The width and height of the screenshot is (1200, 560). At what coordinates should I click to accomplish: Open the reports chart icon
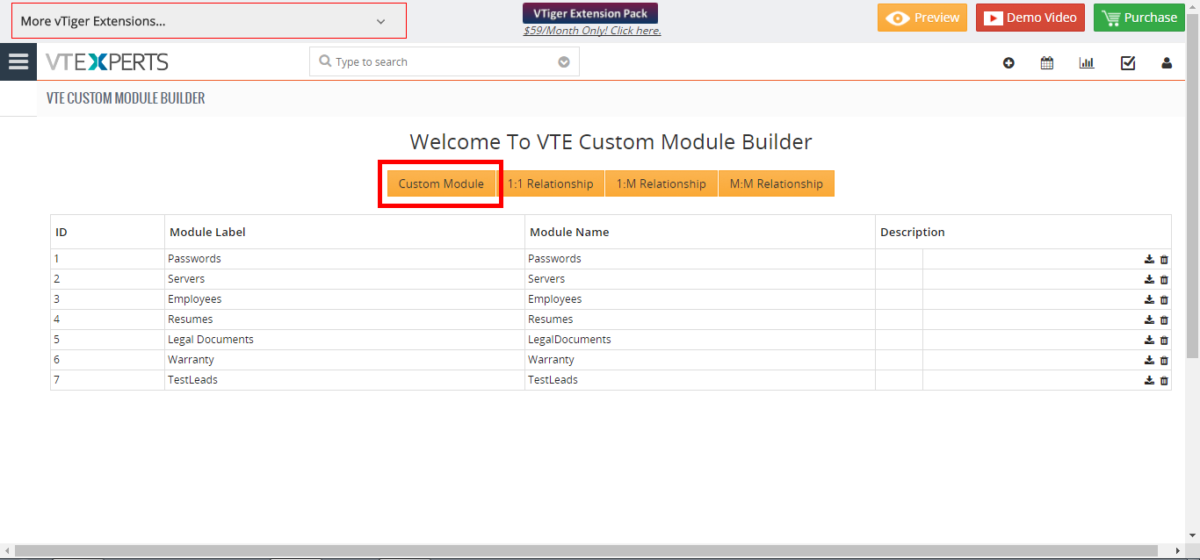click(x=1087, y=63)
